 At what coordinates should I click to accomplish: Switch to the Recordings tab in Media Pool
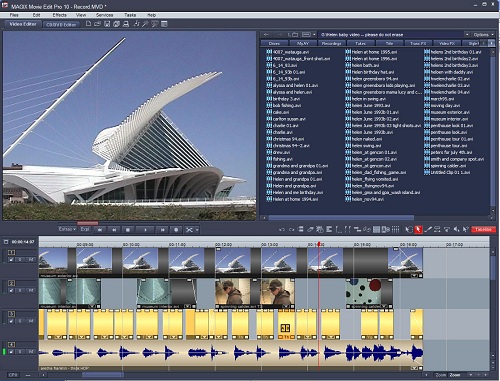pos(331,43)
